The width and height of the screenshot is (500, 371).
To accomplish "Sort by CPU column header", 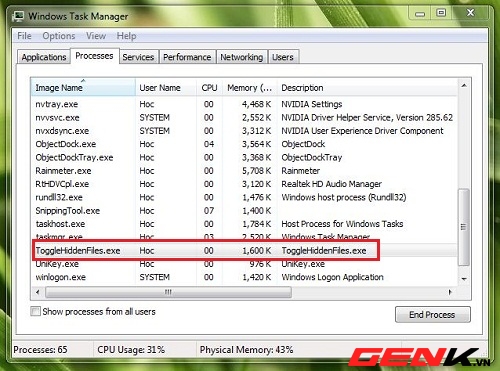I will pos(209,88).
